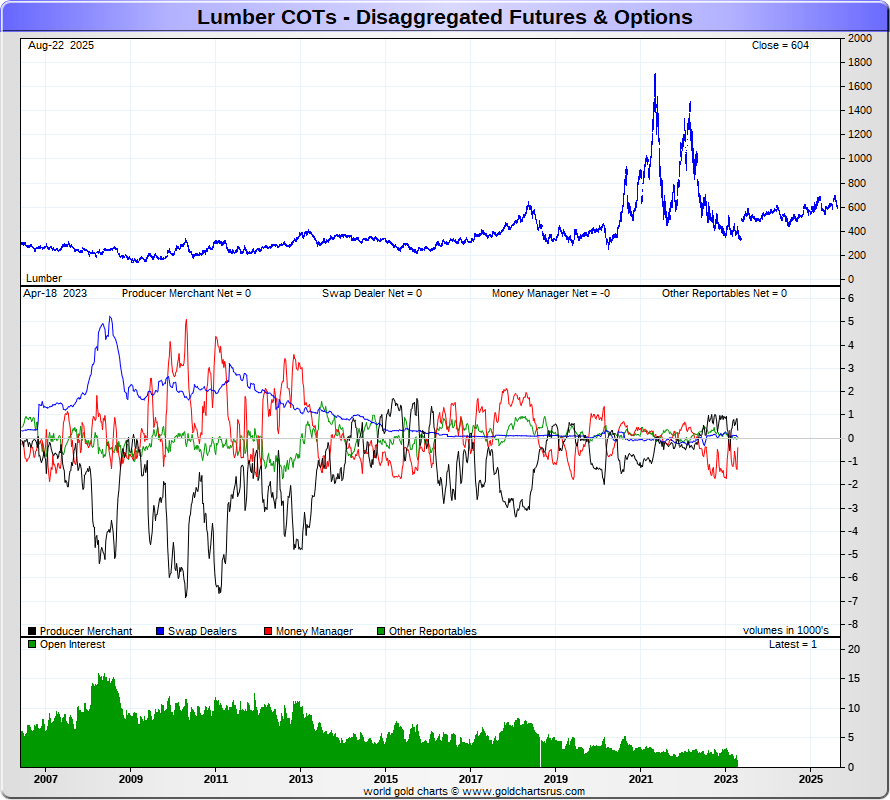Click the 'Apr-18 2023' date label
The image size is (890, 800).
point(55,294)
